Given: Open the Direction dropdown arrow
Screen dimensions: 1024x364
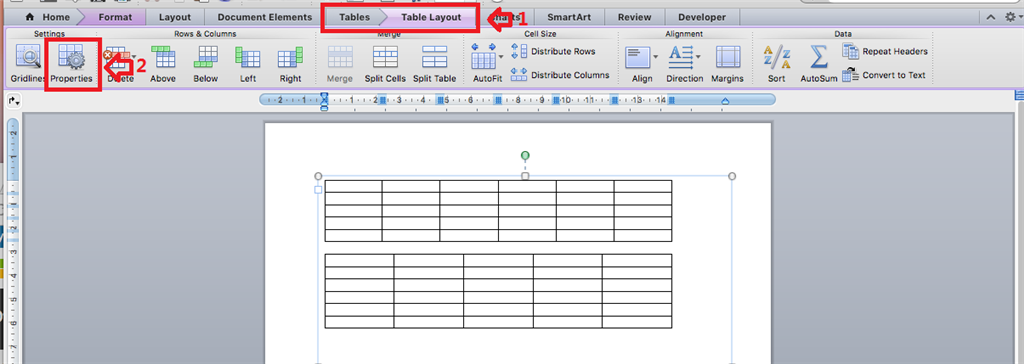Looking at the screenshot, I should pos(697,58).
